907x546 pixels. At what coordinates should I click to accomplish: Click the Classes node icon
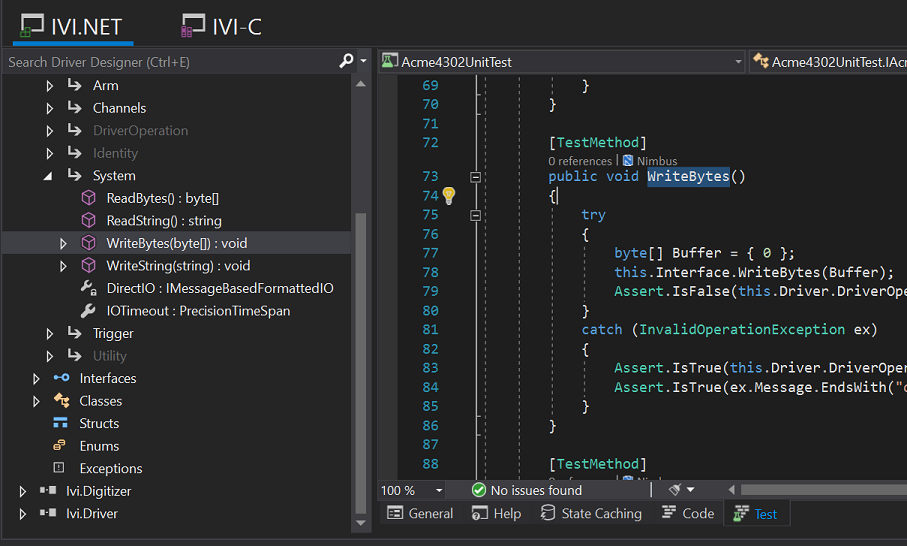(61, 400)
